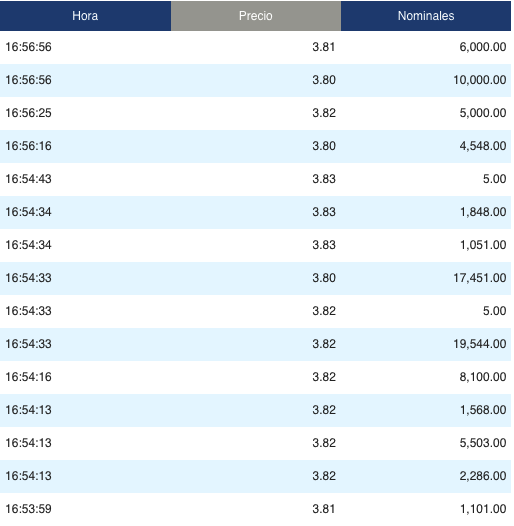Click the 1,101.00 nominales value
This screenshot has height=526, width=514.
[483, 509]
